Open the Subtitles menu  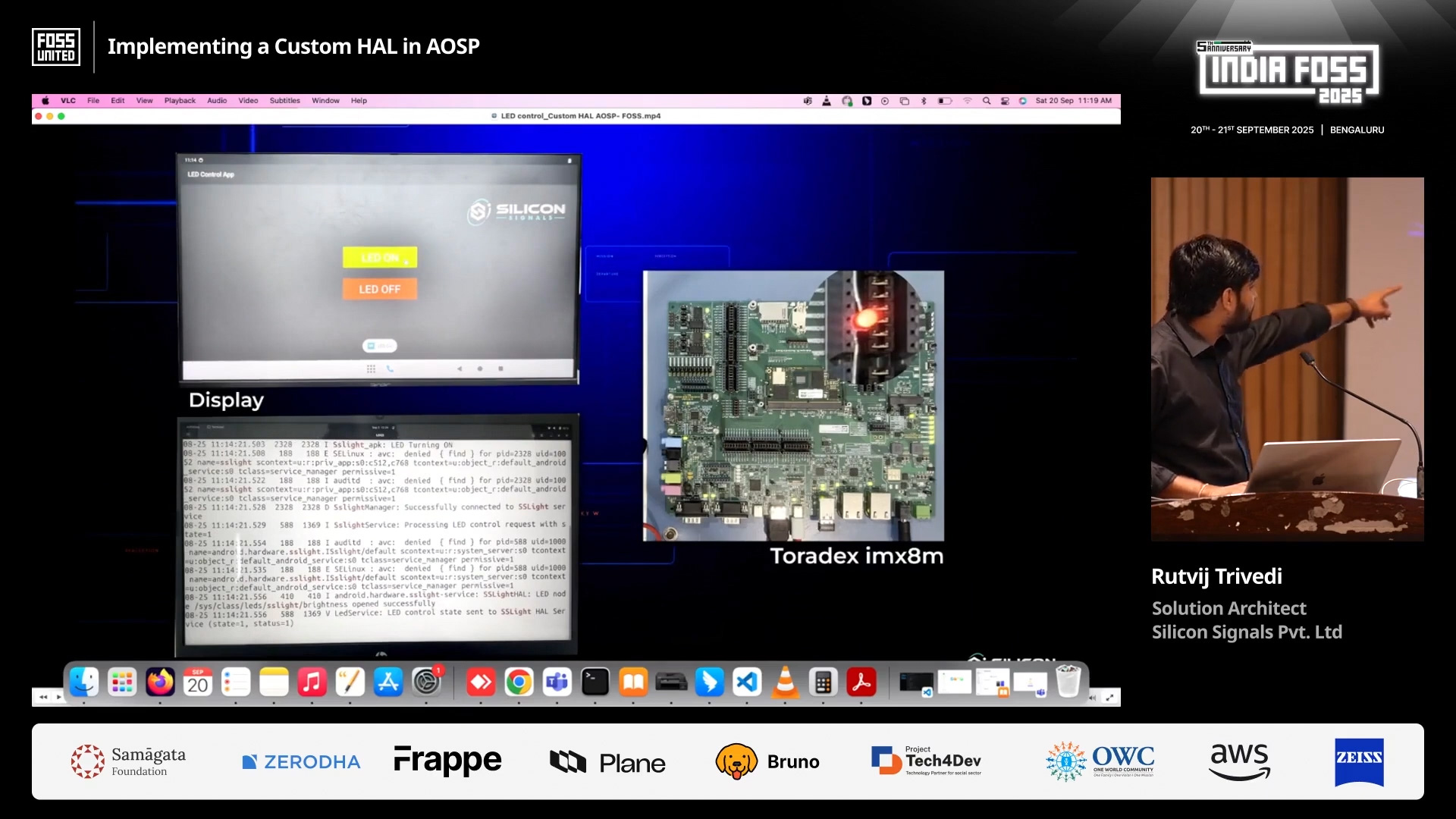[x=284, y=101]
